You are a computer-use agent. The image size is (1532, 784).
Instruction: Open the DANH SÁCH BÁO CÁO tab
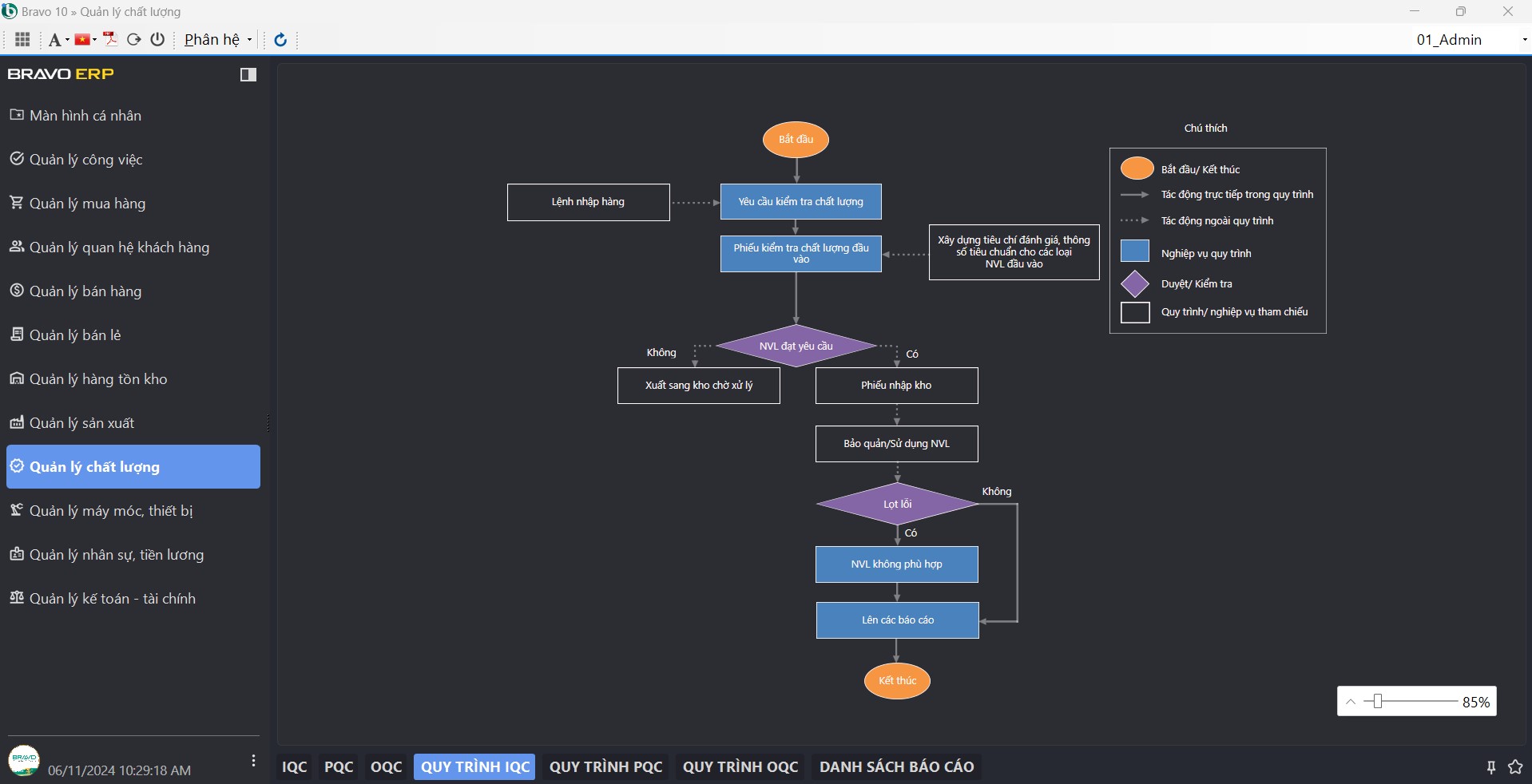click(x=896, y=767)
